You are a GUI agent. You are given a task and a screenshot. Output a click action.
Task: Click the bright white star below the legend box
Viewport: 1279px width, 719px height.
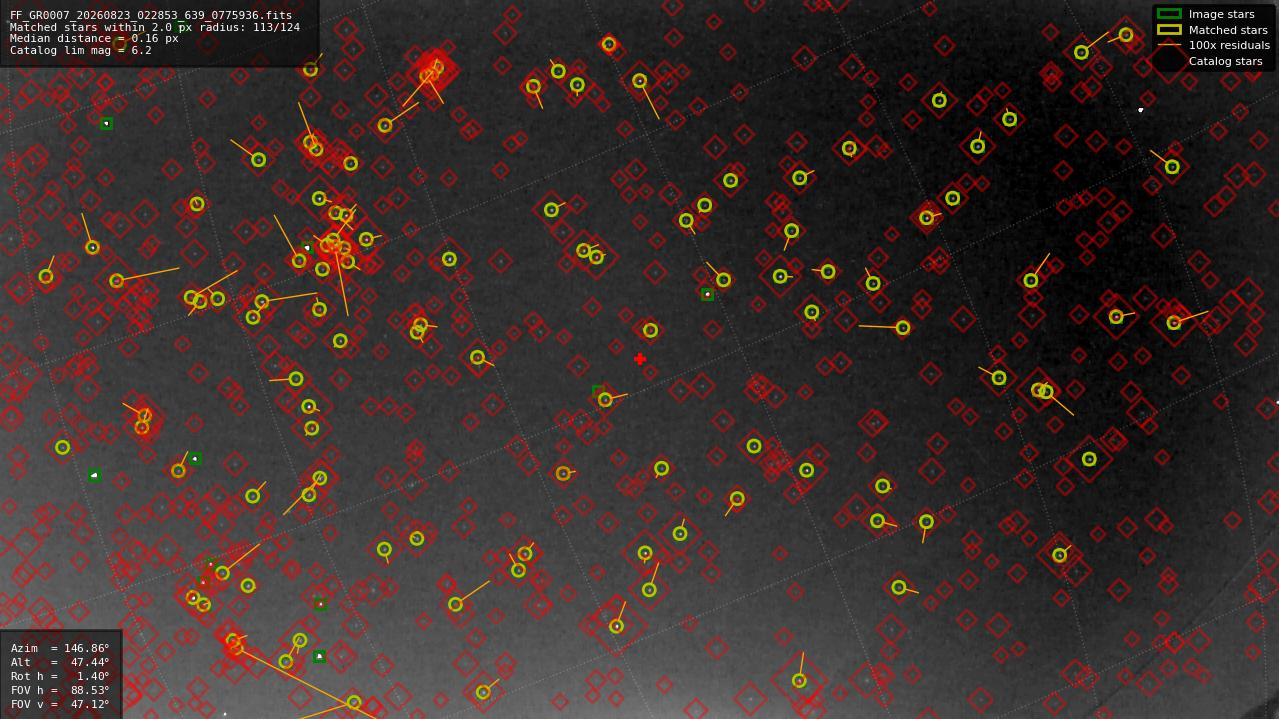pyautogui.click(x=1140, y=110)
